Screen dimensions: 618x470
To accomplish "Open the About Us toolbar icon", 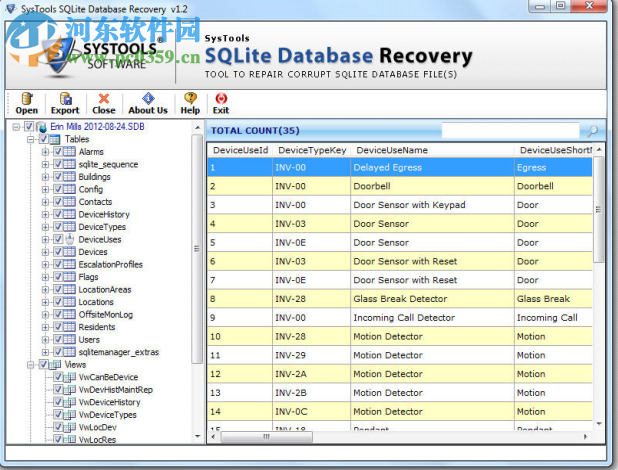I will click(148, 98).
